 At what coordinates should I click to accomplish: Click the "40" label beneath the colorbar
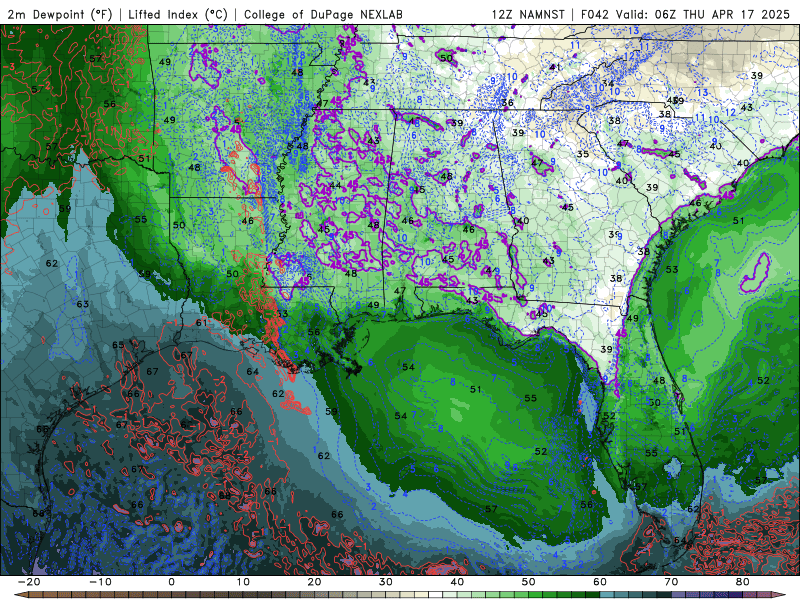457,582
